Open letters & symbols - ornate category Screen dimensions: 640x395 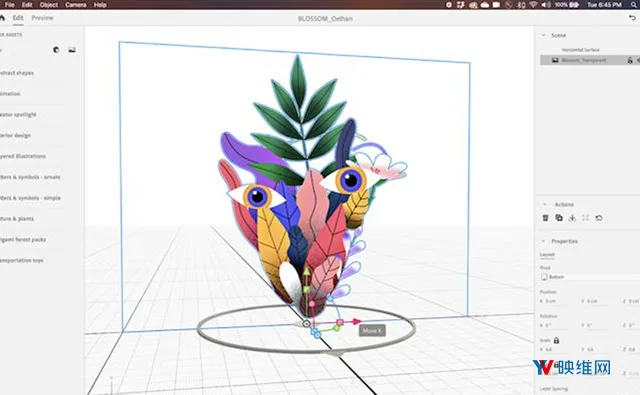[x=30, y=177]
